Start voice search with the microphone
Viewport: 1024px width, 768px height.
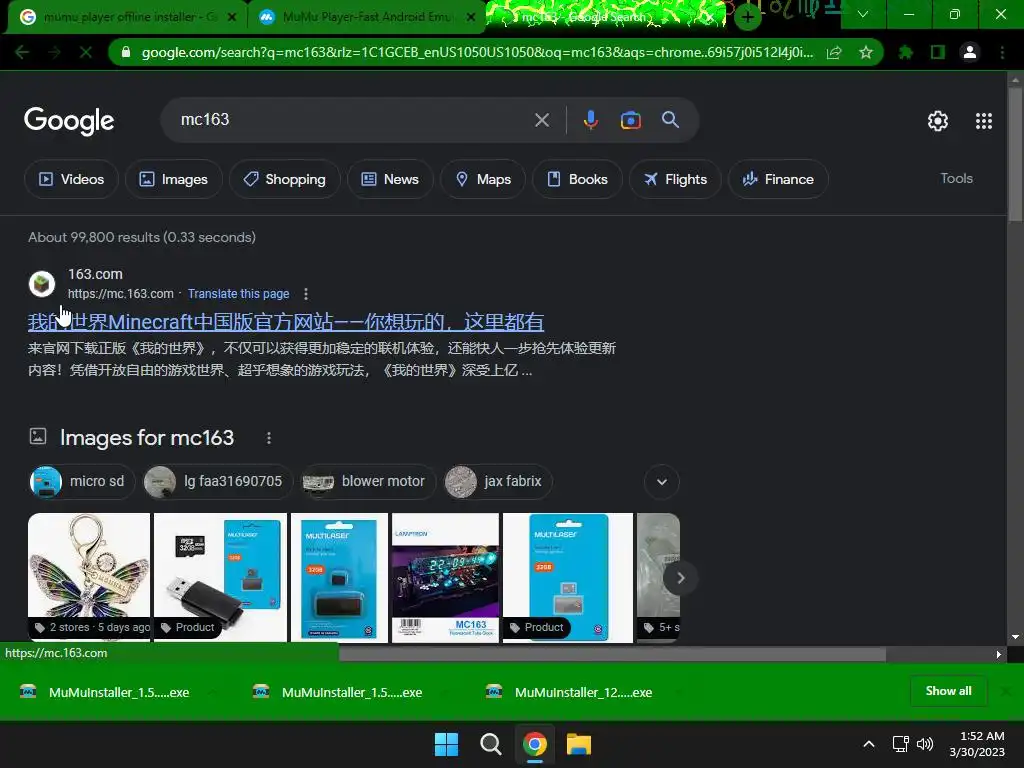point(590,120)
